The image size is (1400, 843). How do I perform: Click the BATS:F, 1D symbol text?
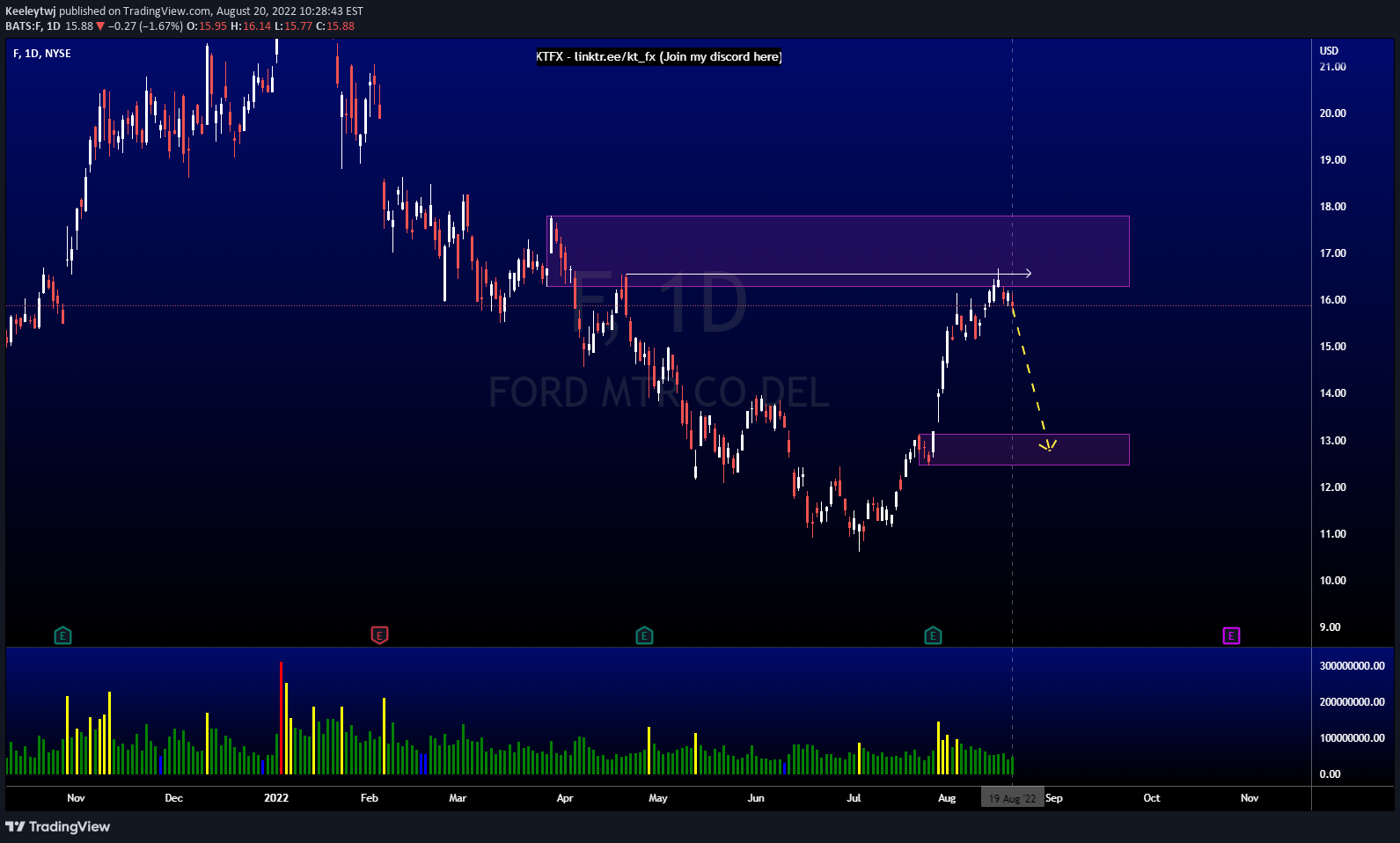(x=33, y=26)
